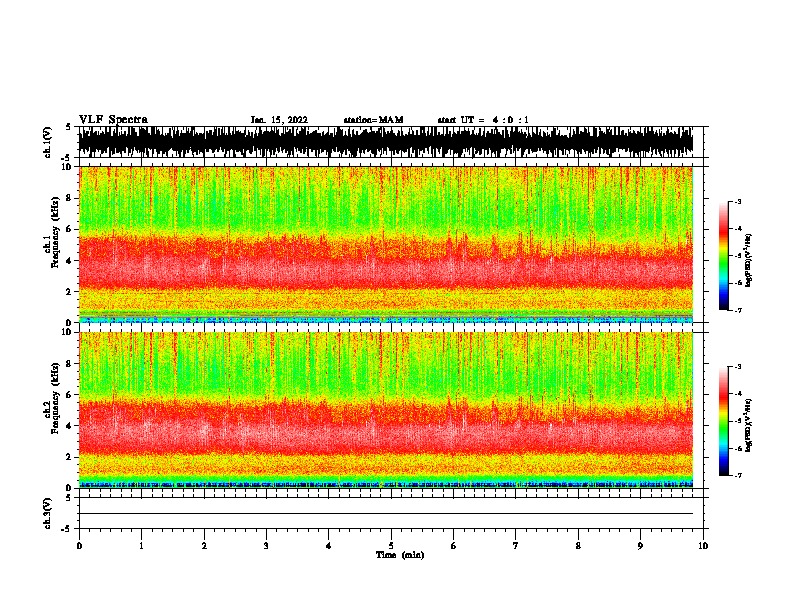Click the "4" kHz tick of ch.1 spectrogram
Image resolution: width=792 pixels, height=612 pixels.
coord(71,261)
